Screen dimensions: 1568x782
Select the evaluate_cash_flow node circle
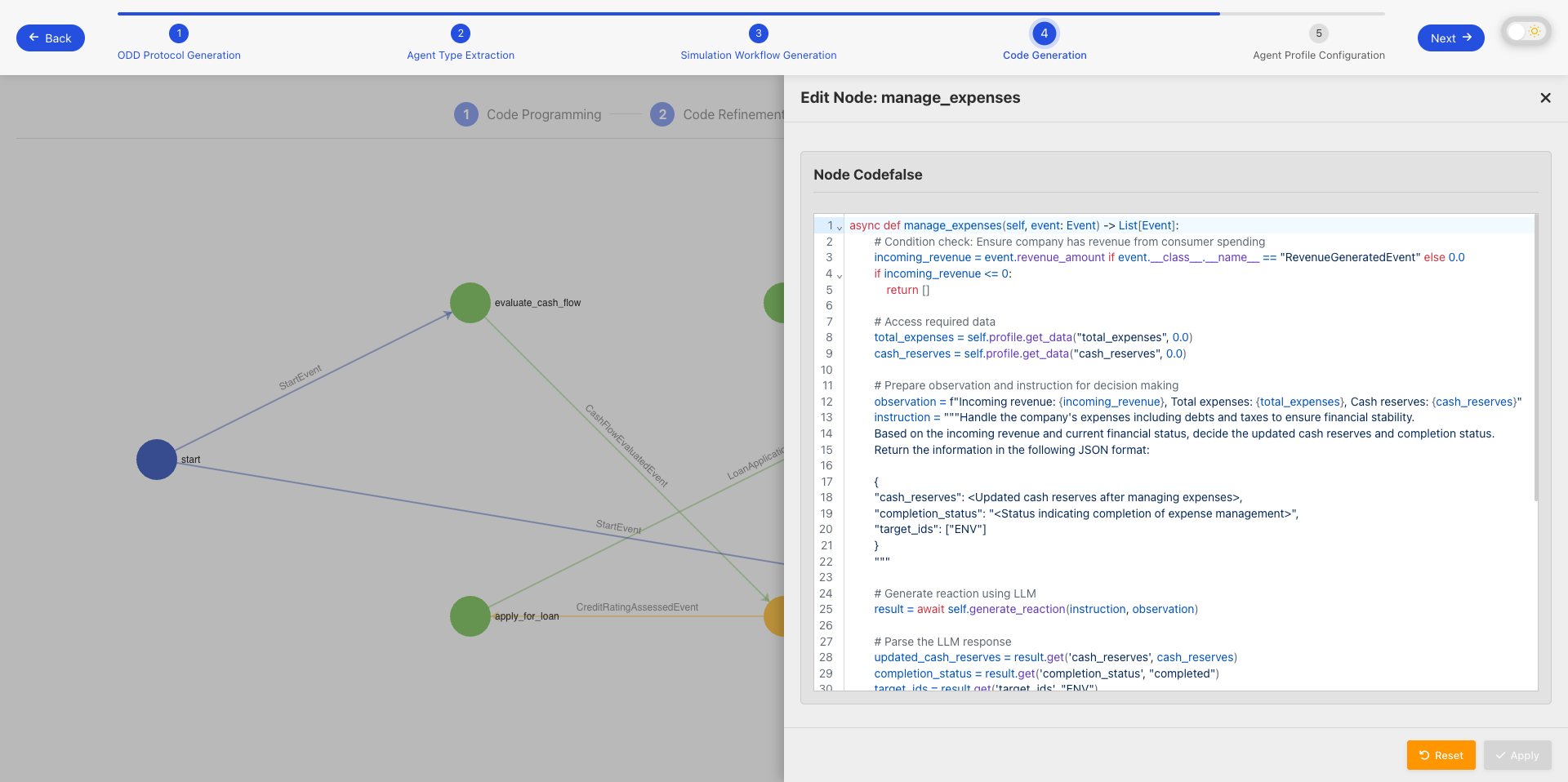[x=470, y=303]
